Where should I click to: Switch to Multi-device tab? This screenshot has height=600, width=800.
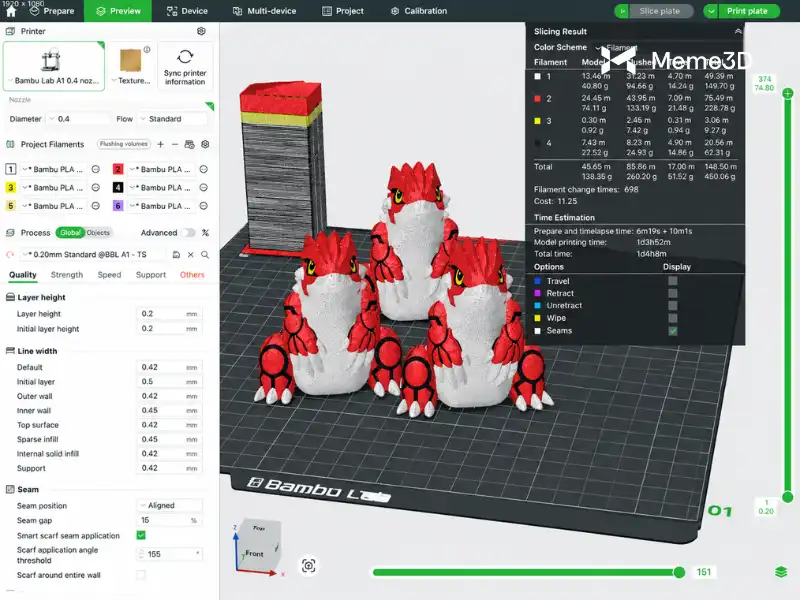click(x=264, y=11)
